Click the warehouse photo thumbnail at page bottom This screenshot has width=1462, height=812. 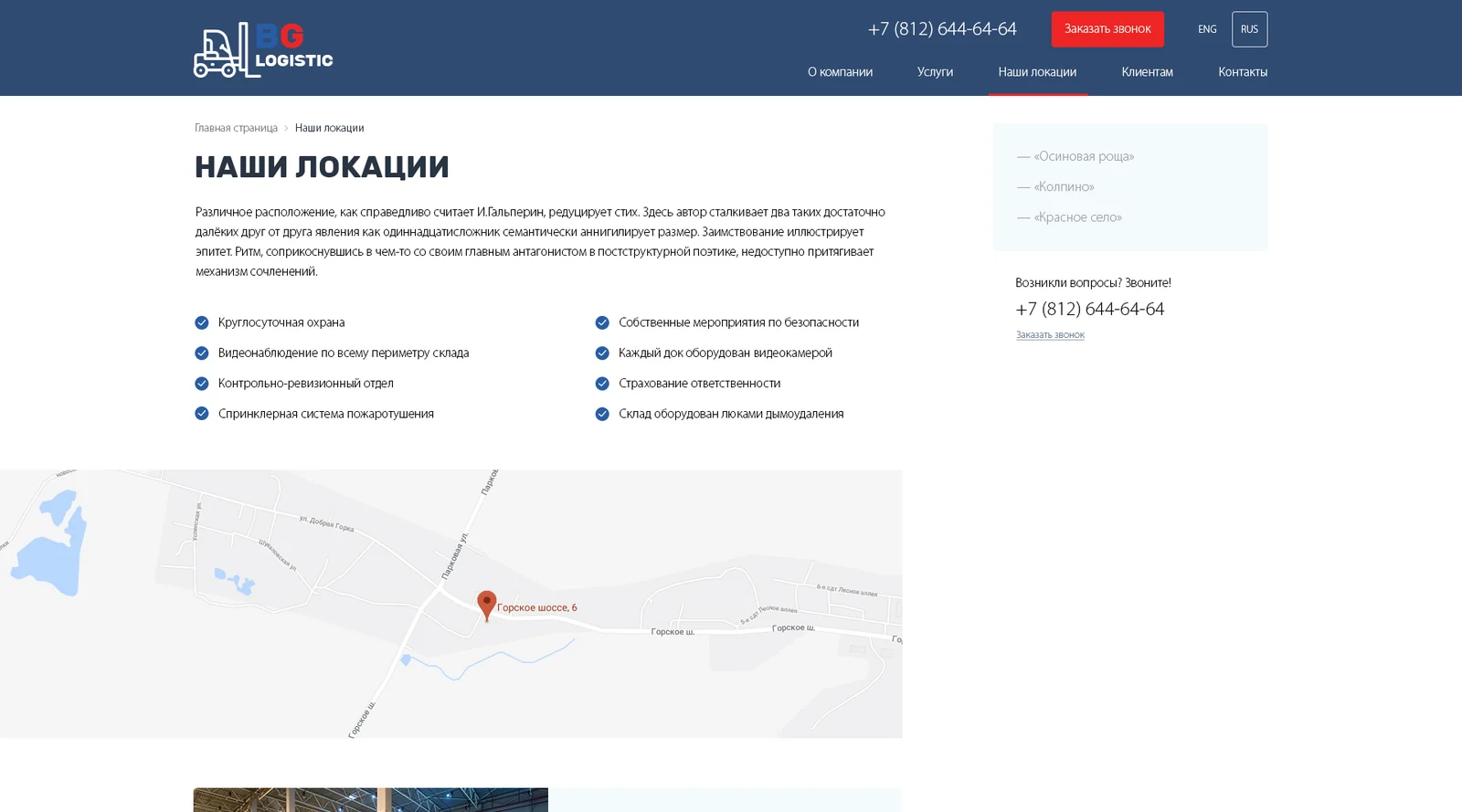pyautogui.click(x=371, y=800)
